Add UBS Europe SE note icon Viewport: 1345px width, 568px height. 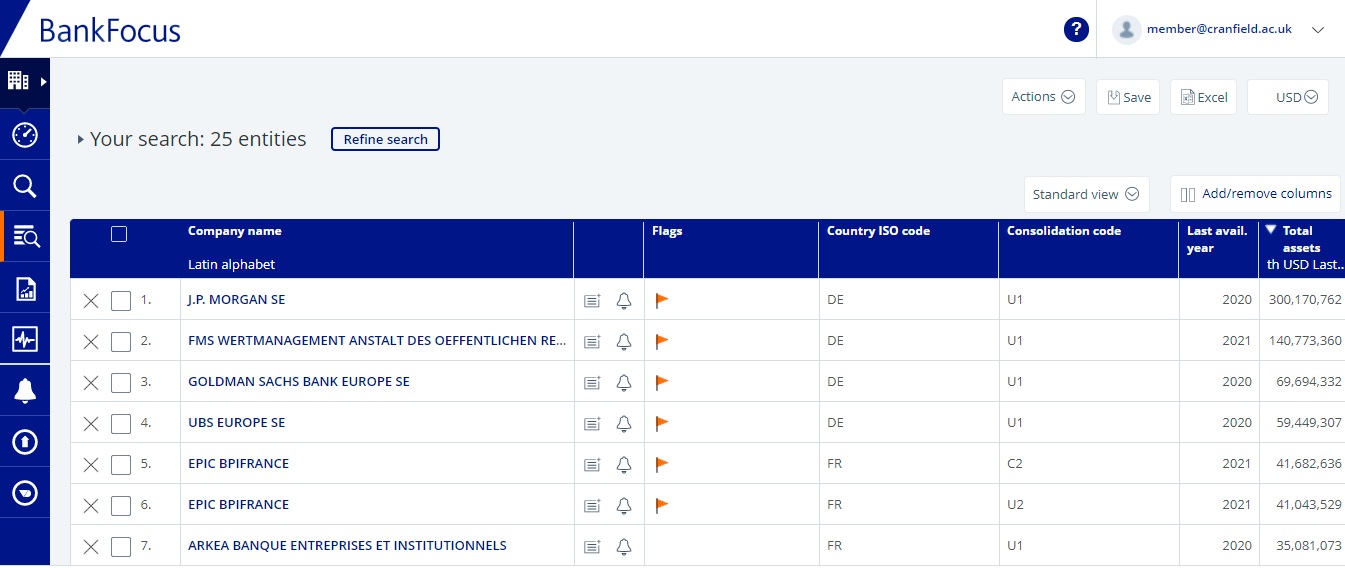point(592,424)
